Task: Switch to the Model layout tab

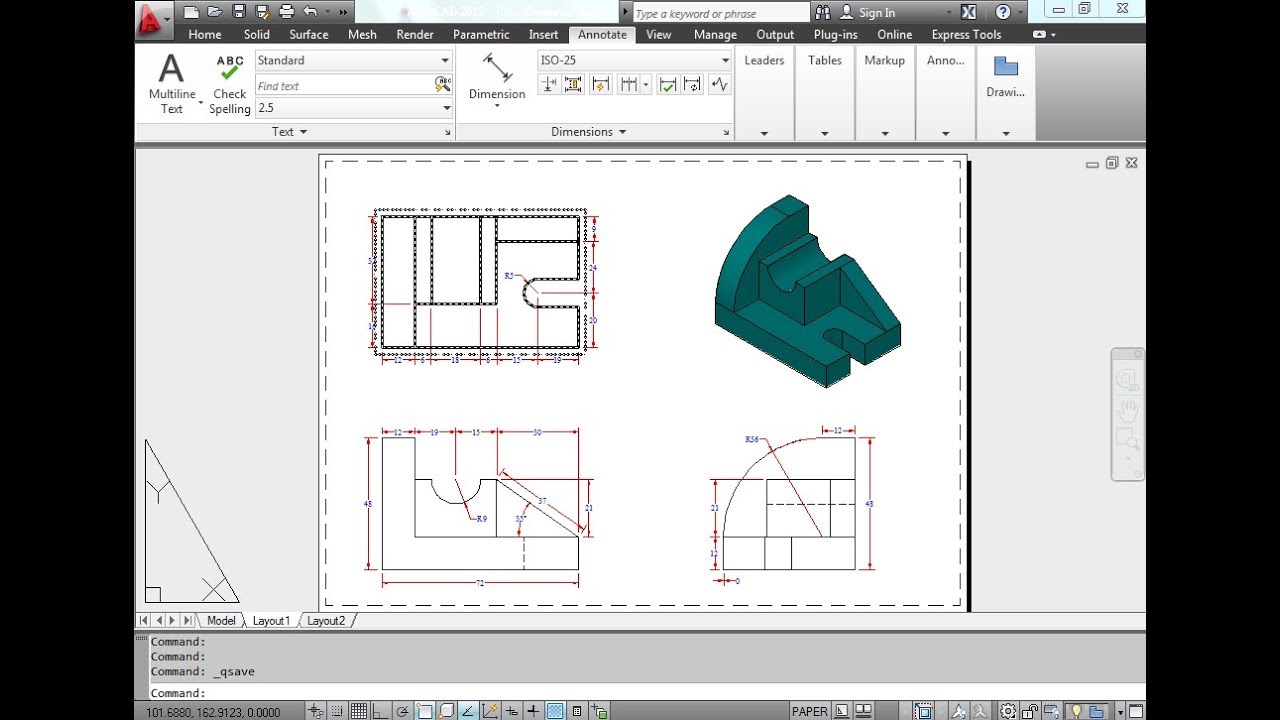Action: tap(221, 621)
